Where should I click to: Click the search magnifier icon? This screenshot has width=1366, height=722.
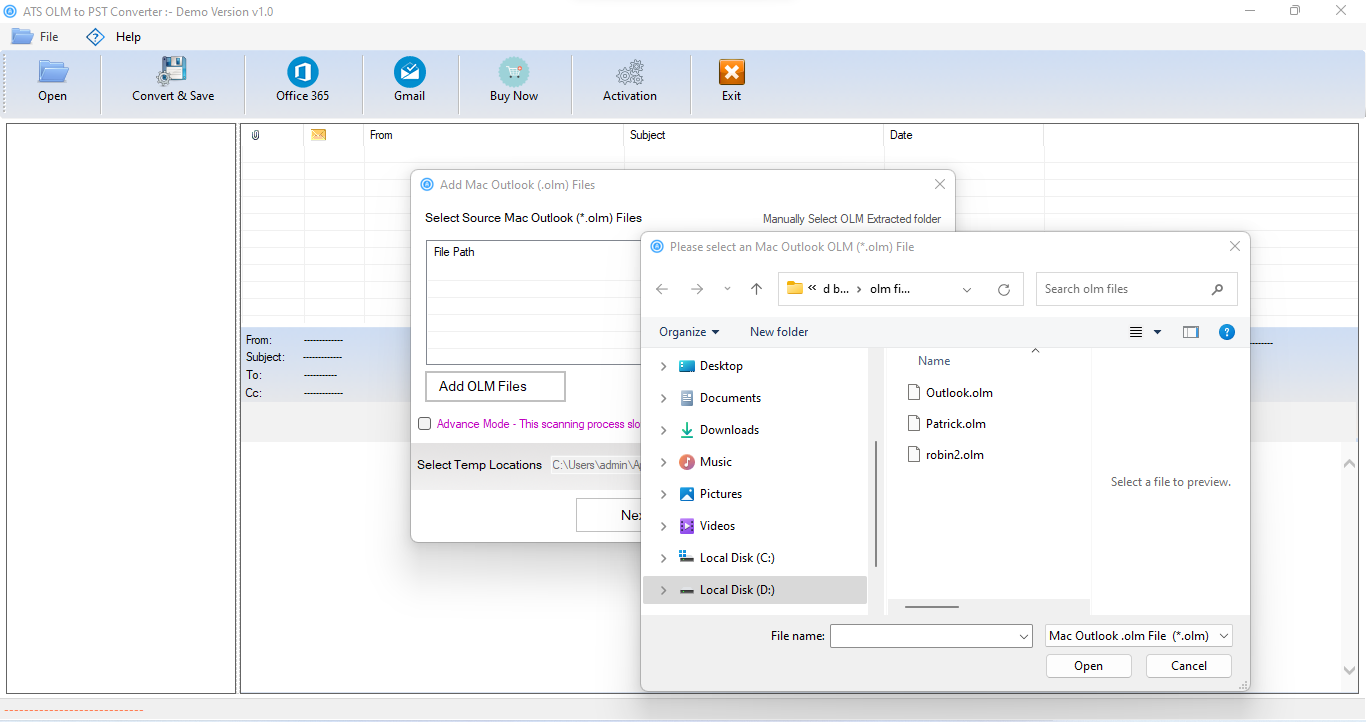tap(1217, 289)
